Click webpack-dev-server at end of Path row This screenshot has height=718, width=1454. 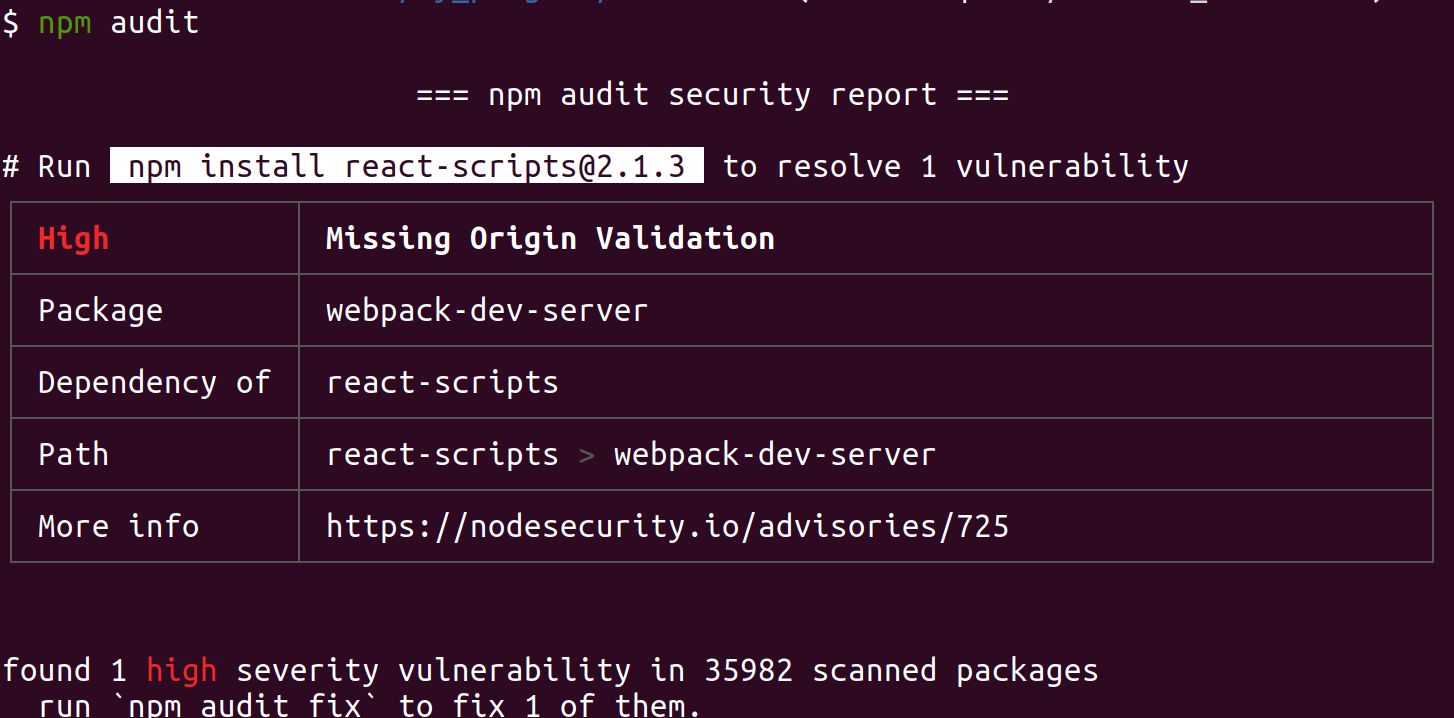tap(774, 454)
